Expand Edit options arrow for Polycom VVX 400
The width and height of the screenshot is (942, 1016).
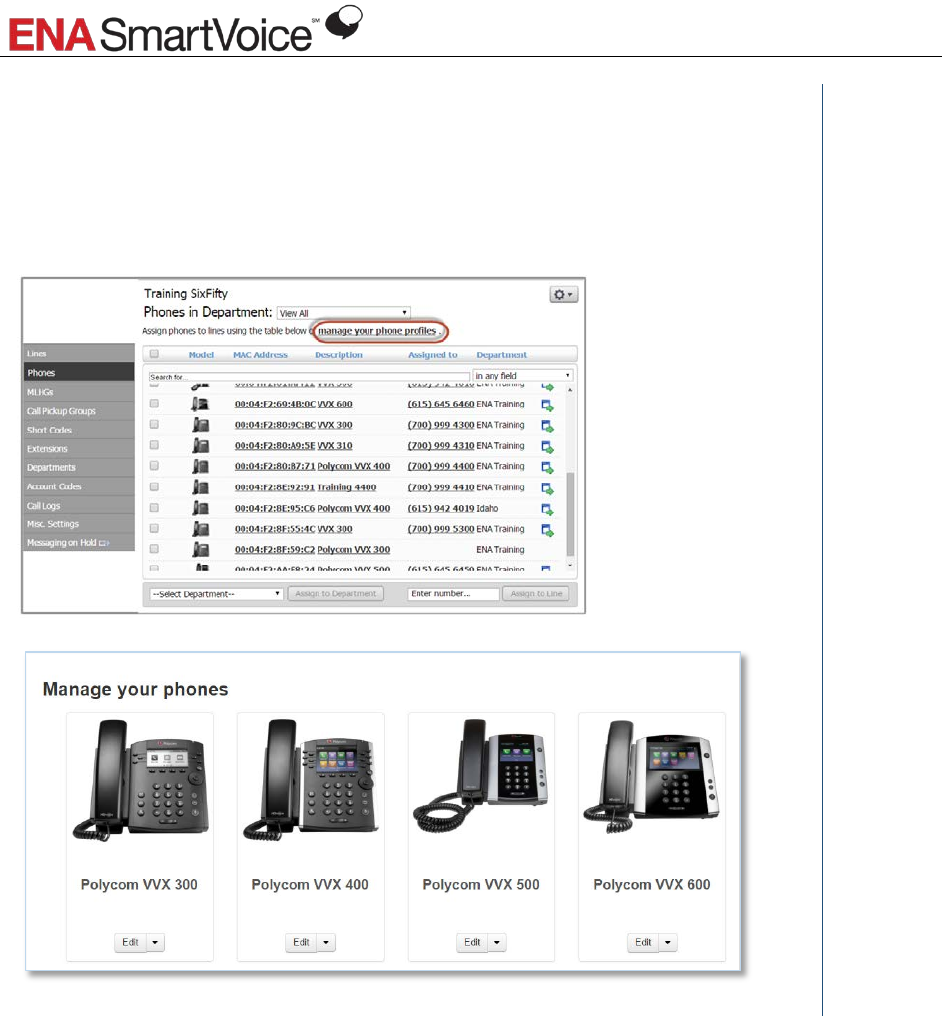[x=327, y=942]
